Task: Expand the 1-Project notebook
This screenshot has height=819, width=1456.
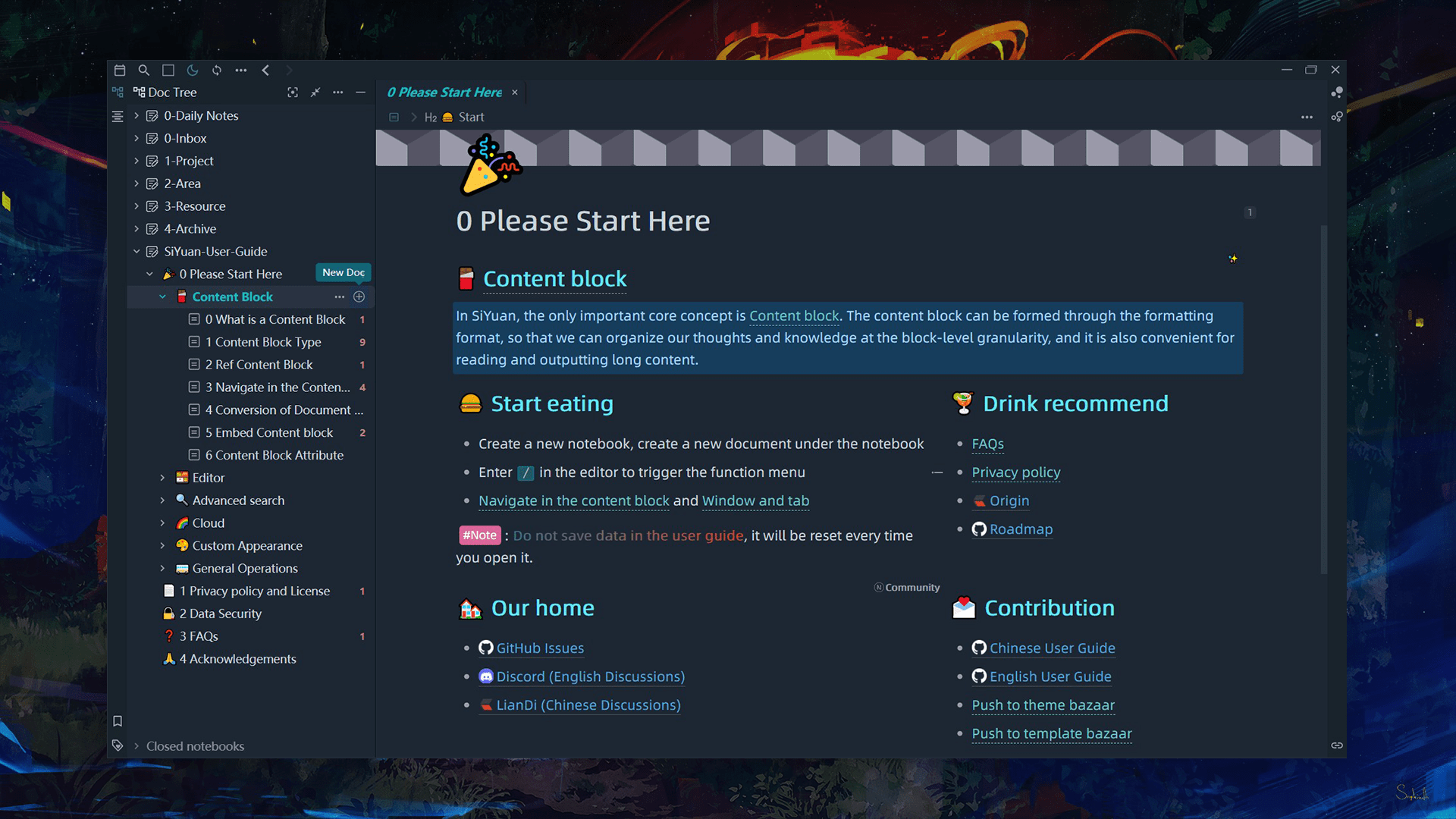Action: (x=136, y=161)
